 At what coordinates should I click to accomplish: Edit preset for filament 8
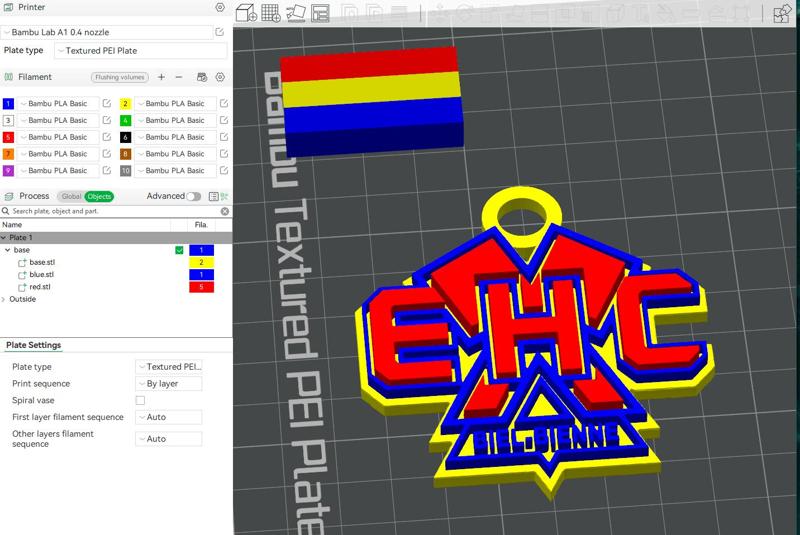click(223, 154)
